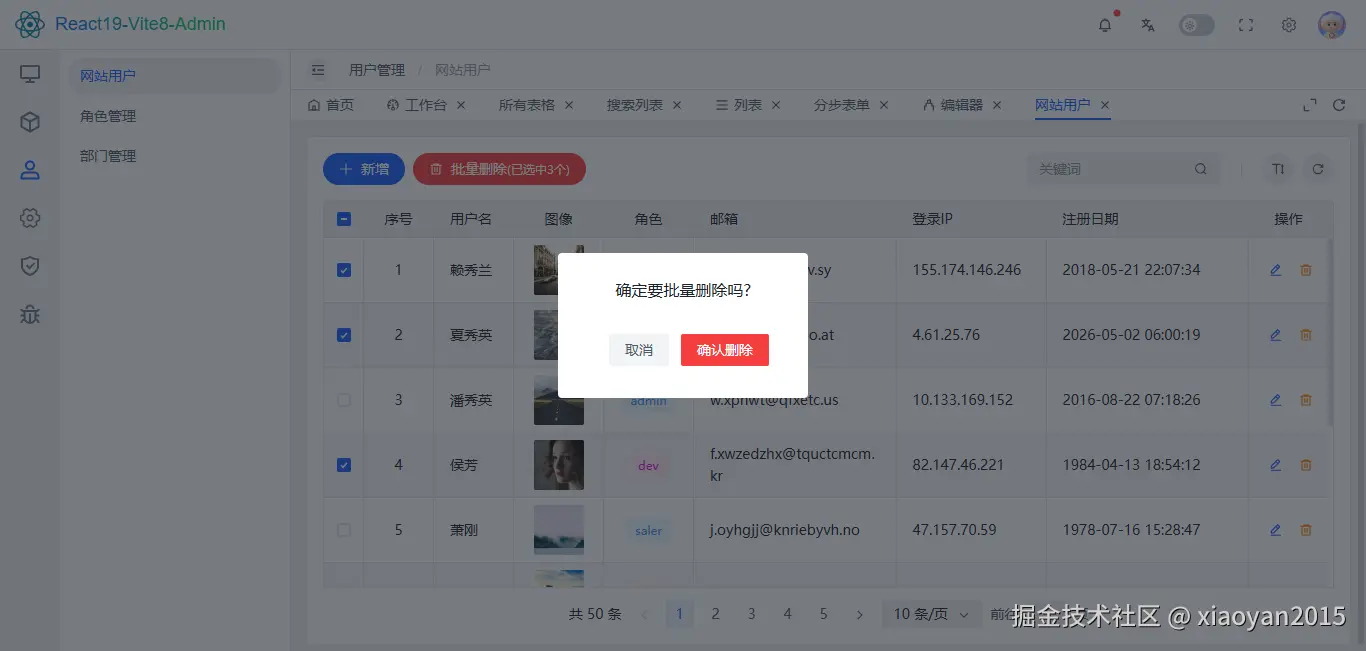Open the user avatar menu
Viewport: 1366px width, 651px height.
click(x=1332, y=25)
